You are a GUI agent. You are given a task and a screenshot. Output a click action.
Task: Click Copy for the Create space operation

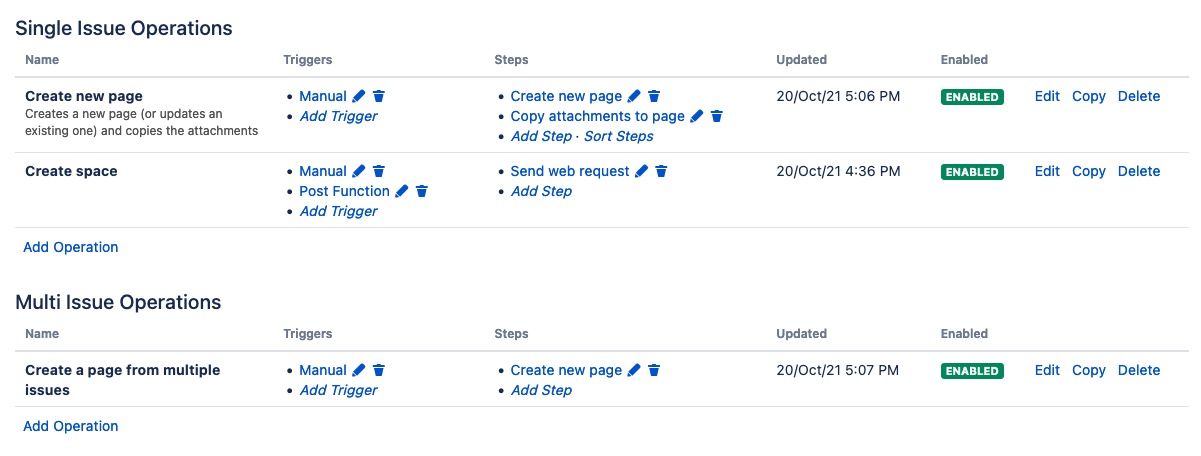tap(1088, 172)
